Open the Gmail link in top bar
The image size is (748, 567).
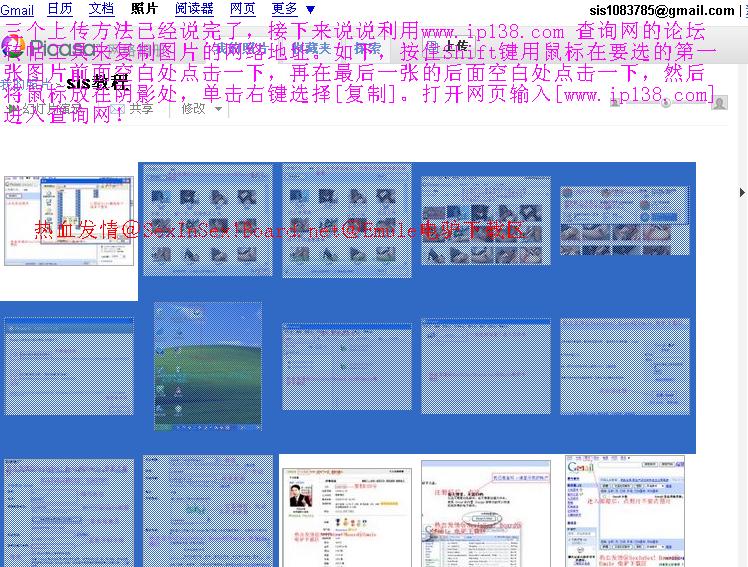(17, 10)
